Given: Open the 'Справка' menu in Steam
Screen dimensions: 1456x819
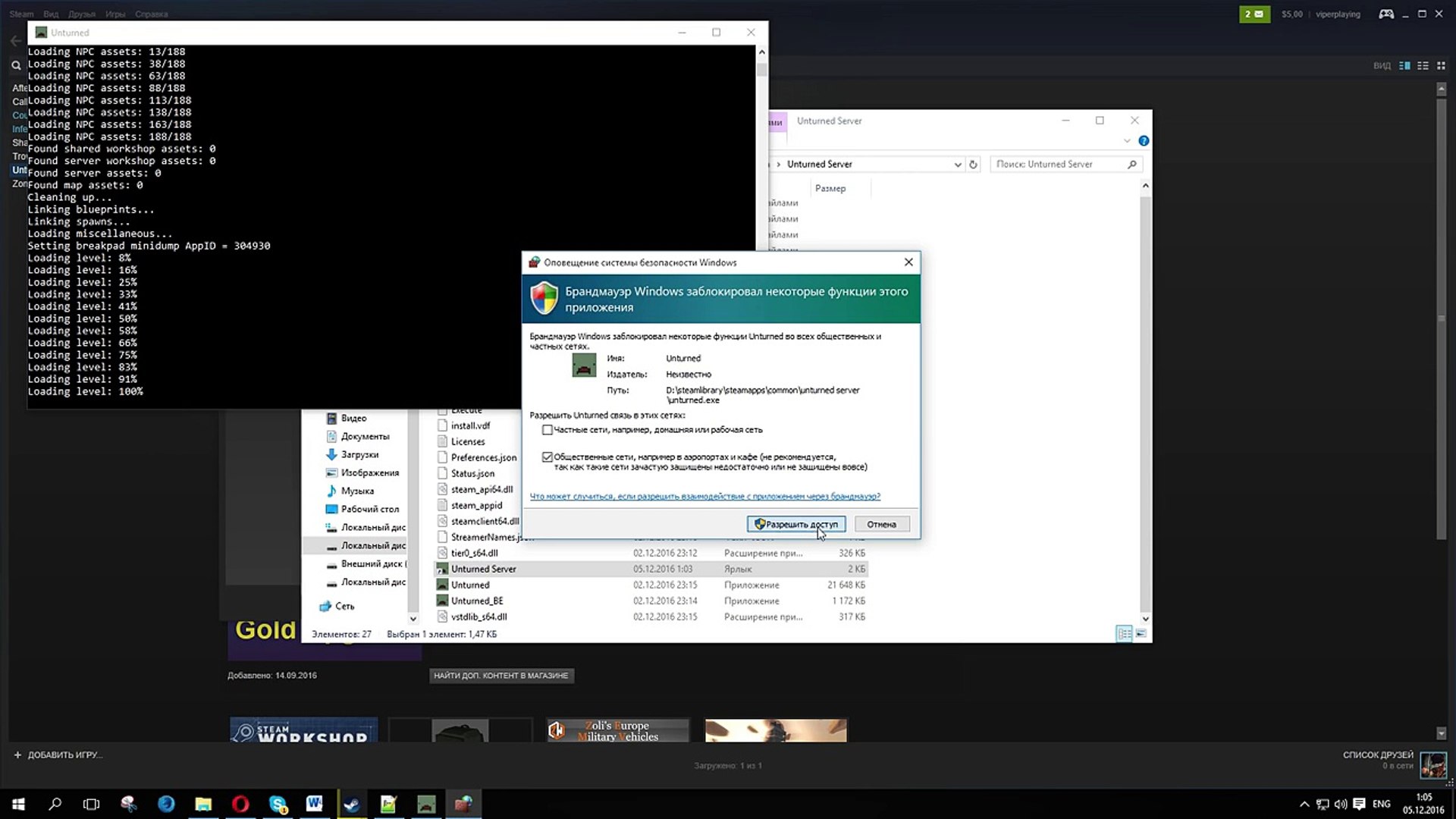Looking at the screenshot, I should pyautogui.click(x=152, y=14).
